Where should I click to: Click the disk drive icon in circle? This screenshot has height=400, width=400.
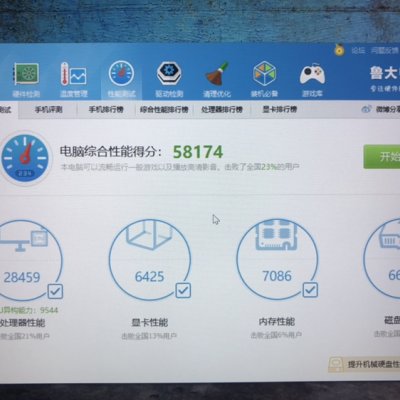click(x=389, y=237)
